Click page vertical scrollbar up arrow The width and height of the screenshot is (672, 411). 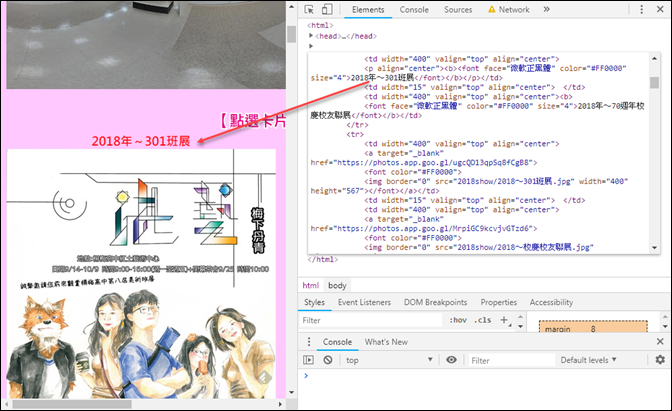pos(291,7)
